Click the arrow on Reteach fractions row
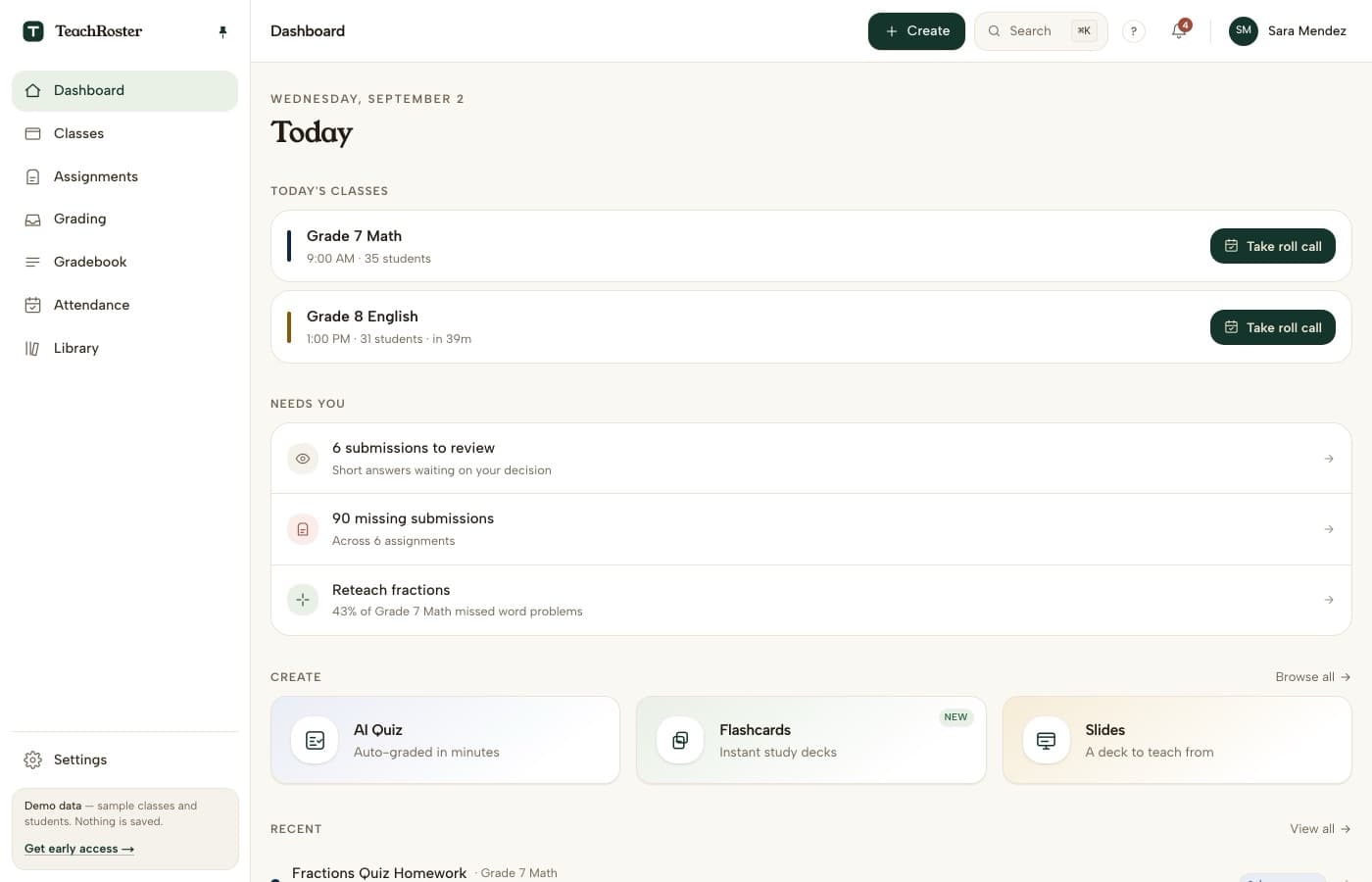The width and height of the screenshot is (1372, 882). pyautogui.click(x=1329, y=600)
